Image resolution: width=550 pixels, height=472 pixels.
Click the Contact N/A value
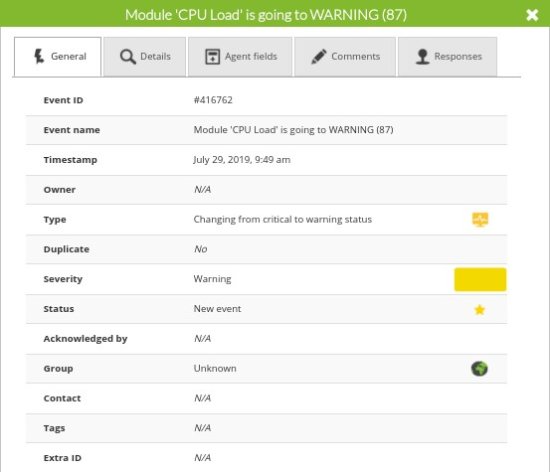click(x=202, y=398)
